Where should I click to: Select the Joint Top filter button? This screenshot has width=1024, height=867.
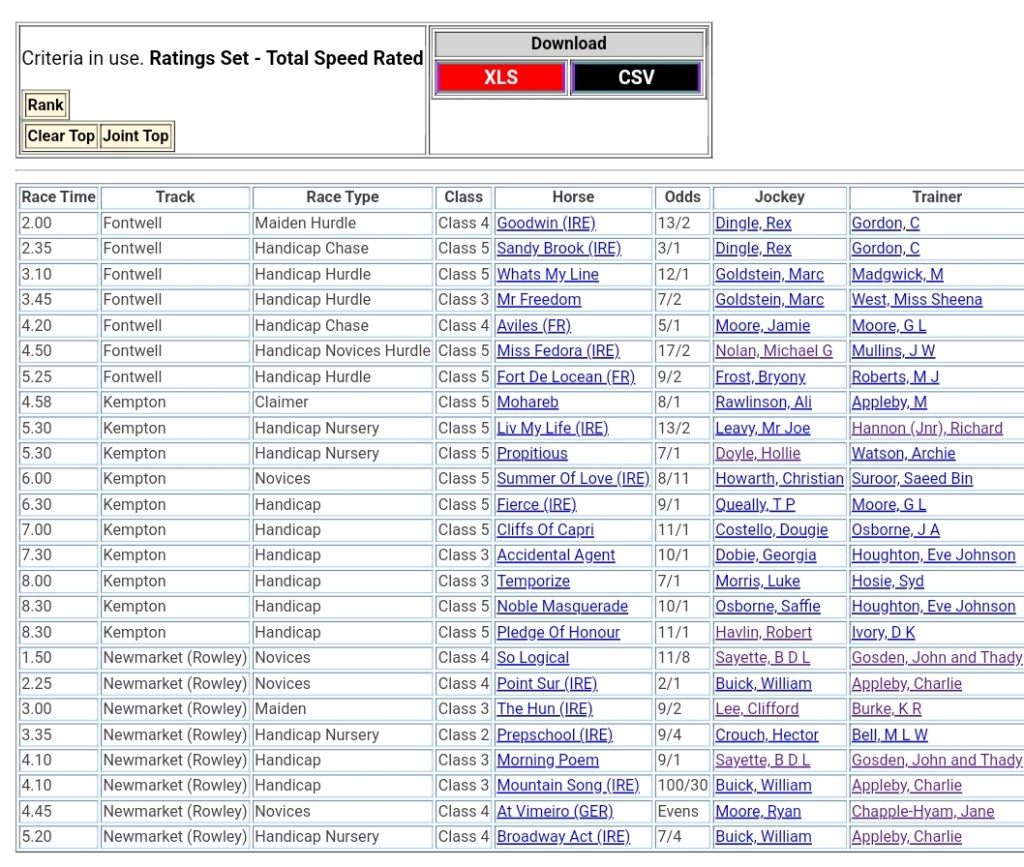[x=137, y=136]
